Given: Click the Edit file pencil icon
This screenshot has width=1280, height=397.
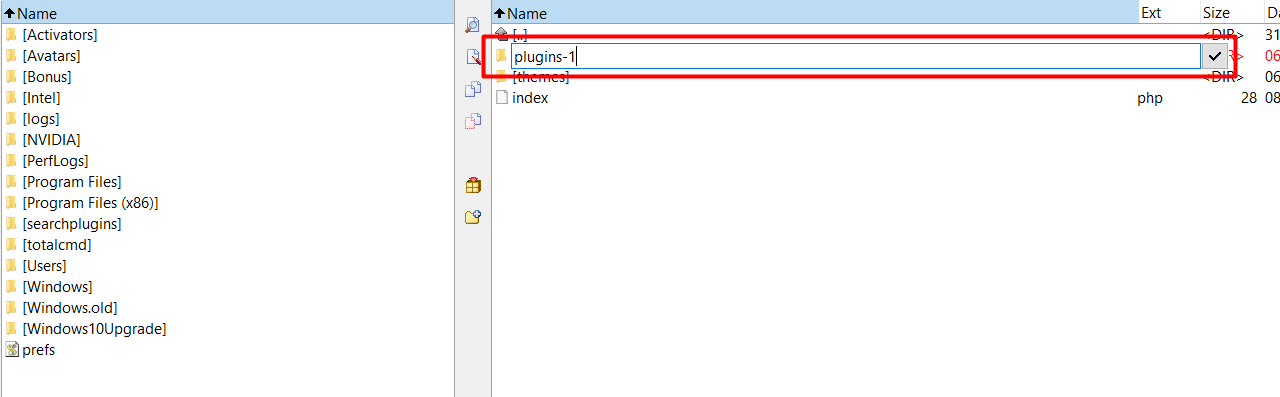Looking at the screenshot, I should pyautogui.click(x=473, y=57).
